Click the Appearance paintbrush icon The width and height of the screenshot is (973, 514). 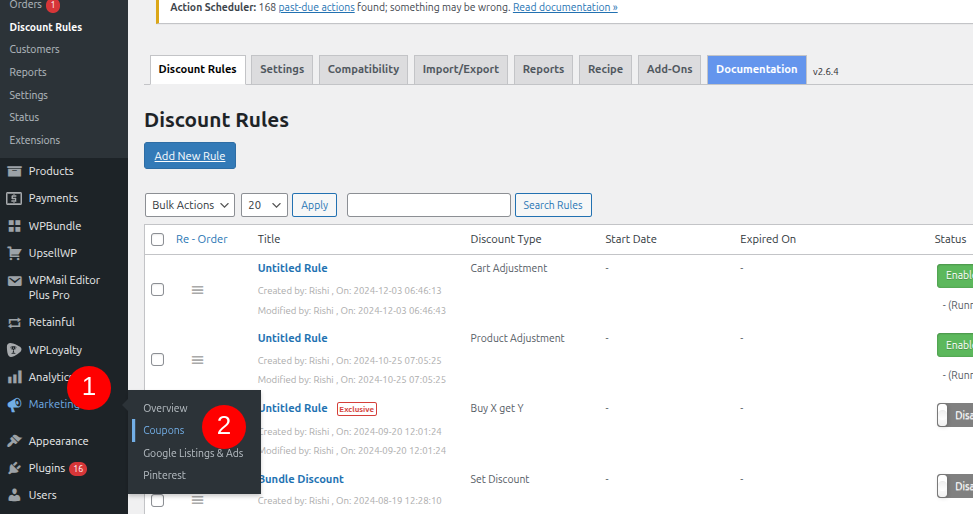click(x=14, y=441)
